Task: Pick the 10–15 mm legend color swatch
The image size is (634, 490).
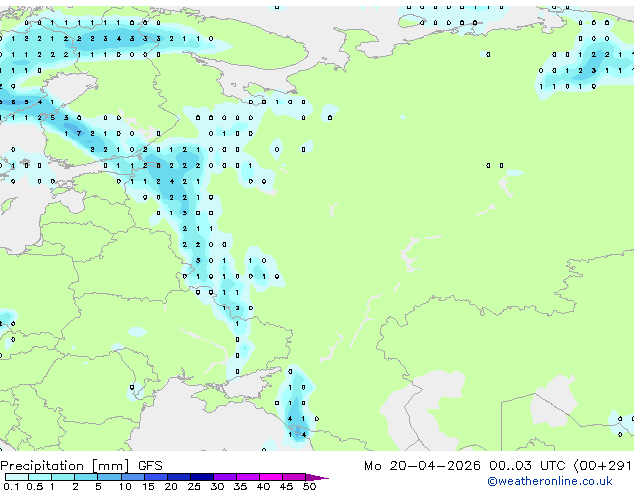Action: [132, 477]
